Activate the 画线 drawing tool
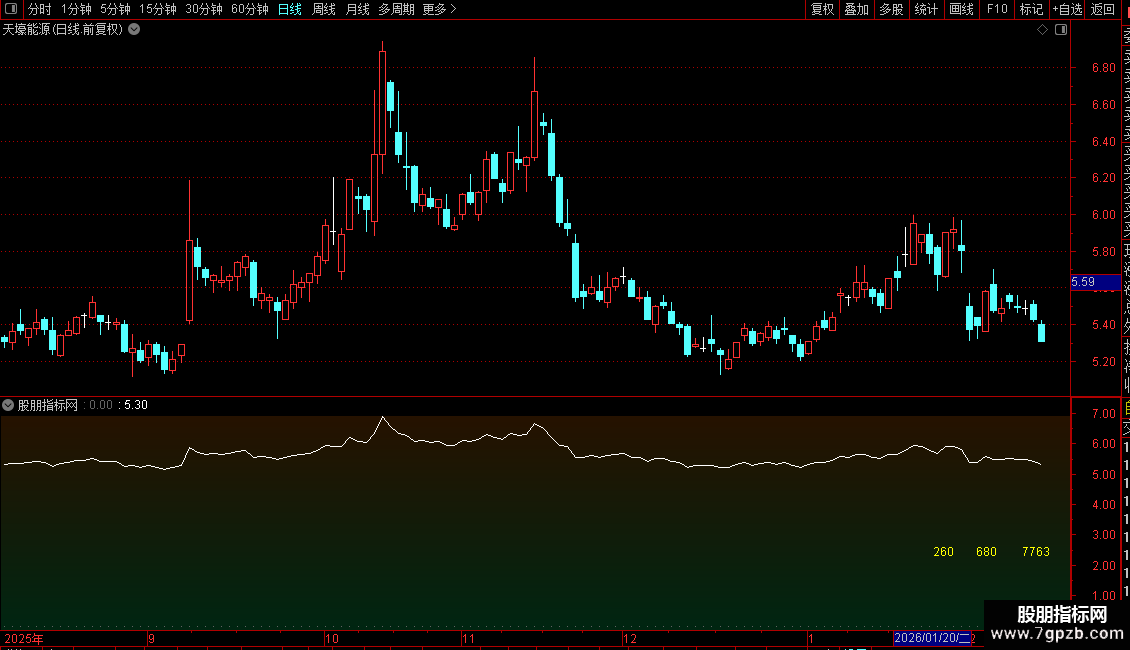The width and height of the screenshot is (1130, 650). click(x=961, y=9)
